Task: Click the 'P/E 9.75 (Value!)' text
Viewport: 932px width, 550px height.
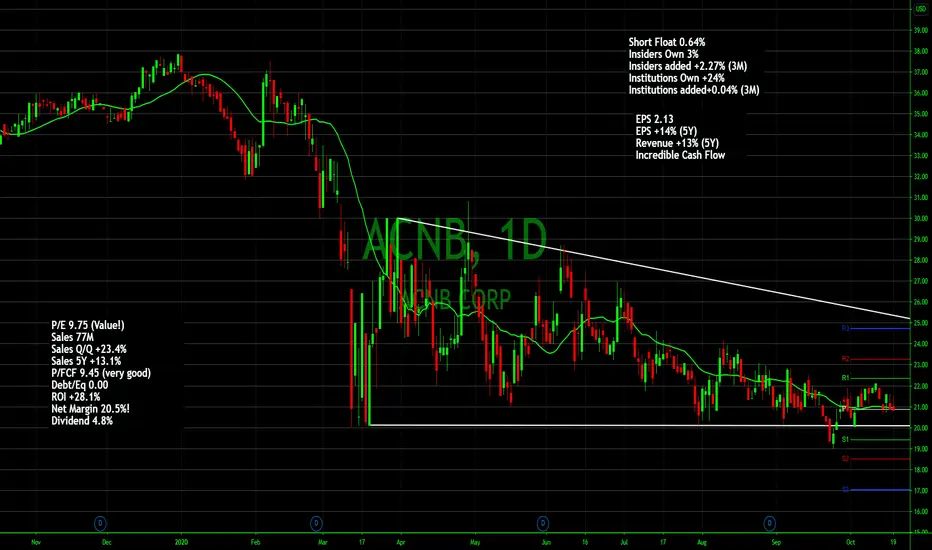Action: (x=87, y=325)
